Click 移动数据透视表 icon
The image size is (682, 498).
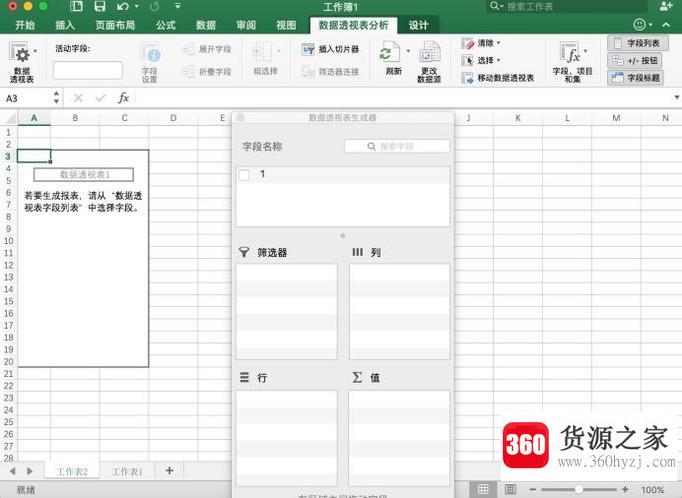click(468, 78)
